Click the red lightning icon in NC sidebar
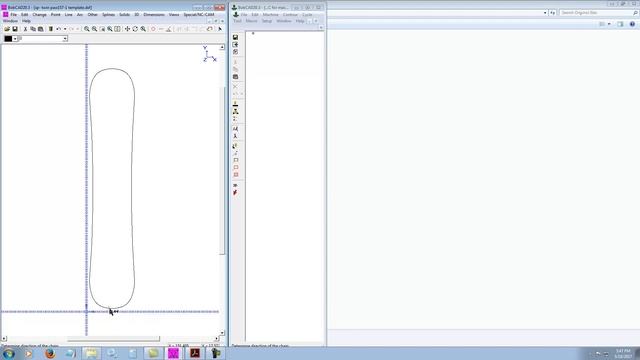Image resolution: width=640 pixels, height=360 pixels. click(x=236, y=193)
